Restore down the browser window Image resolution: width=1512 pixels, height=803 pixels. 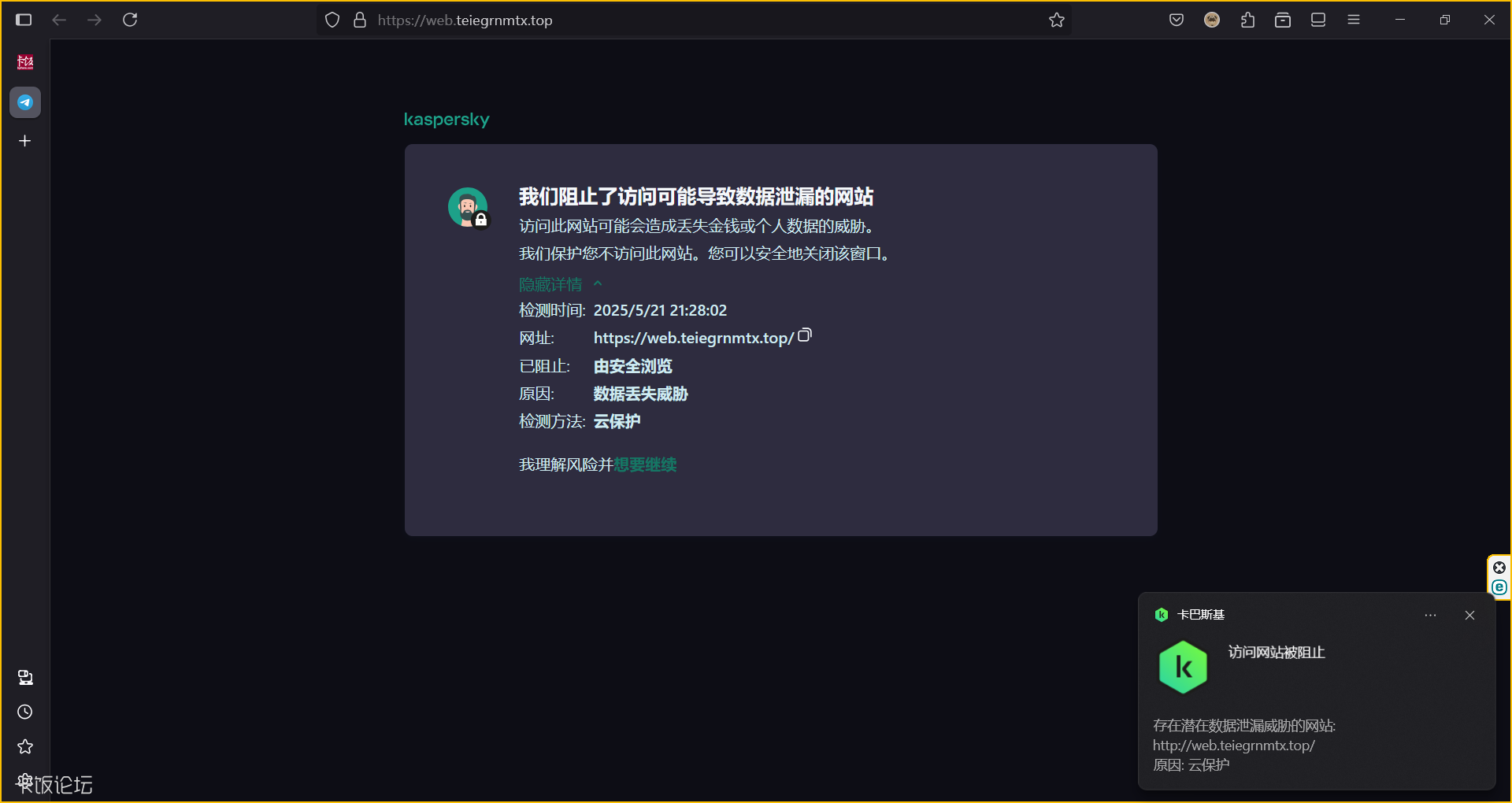coord(1444,20)
